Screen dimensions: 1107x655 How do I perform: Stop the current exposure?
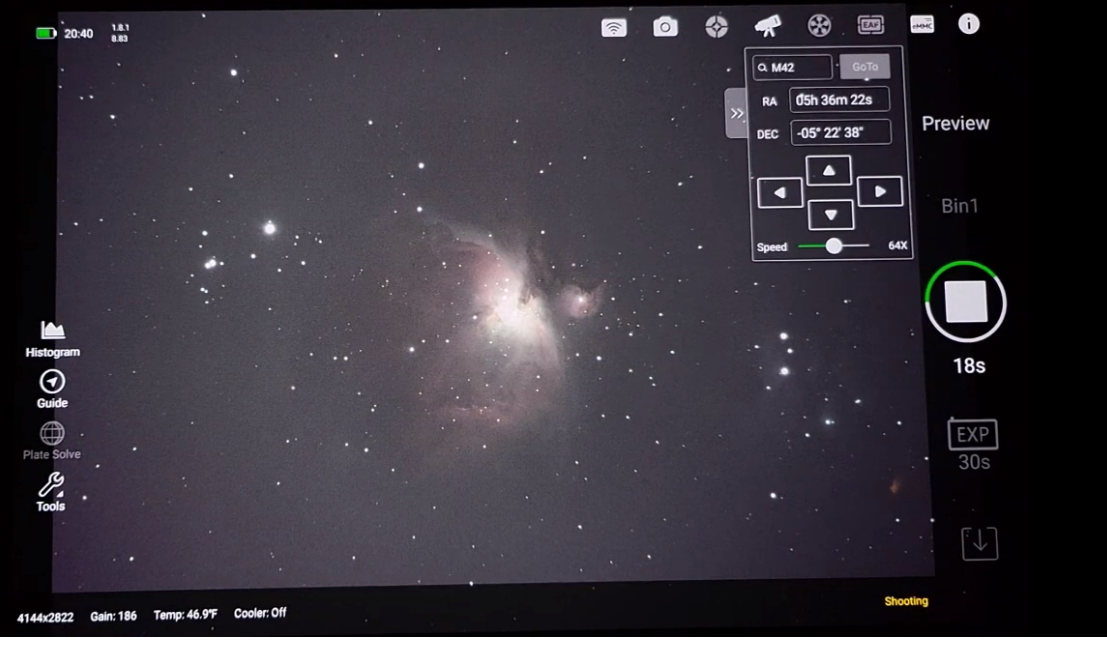pos(966,302)
